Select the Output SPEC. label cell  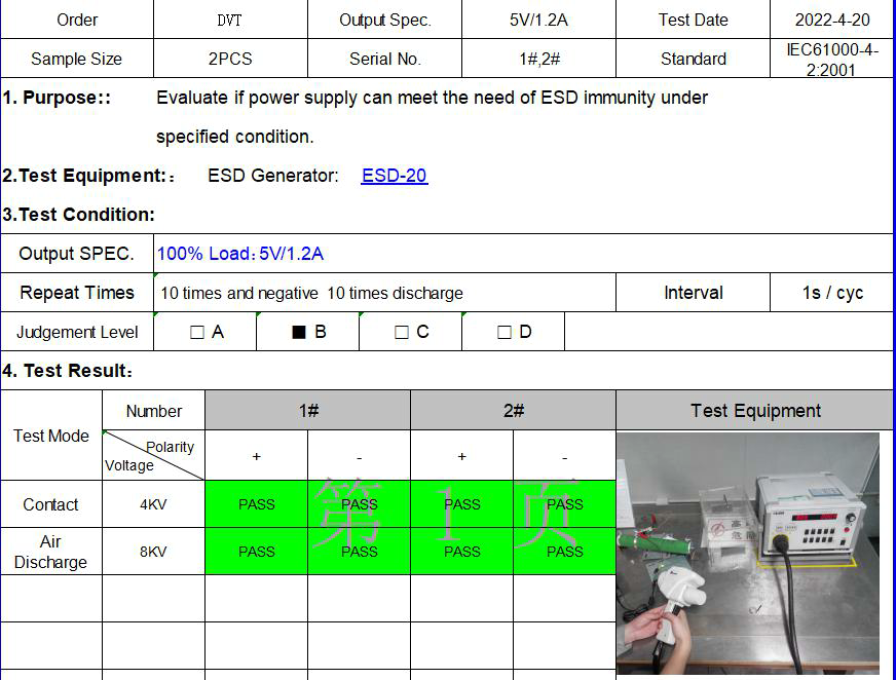[x=77, y=253]
